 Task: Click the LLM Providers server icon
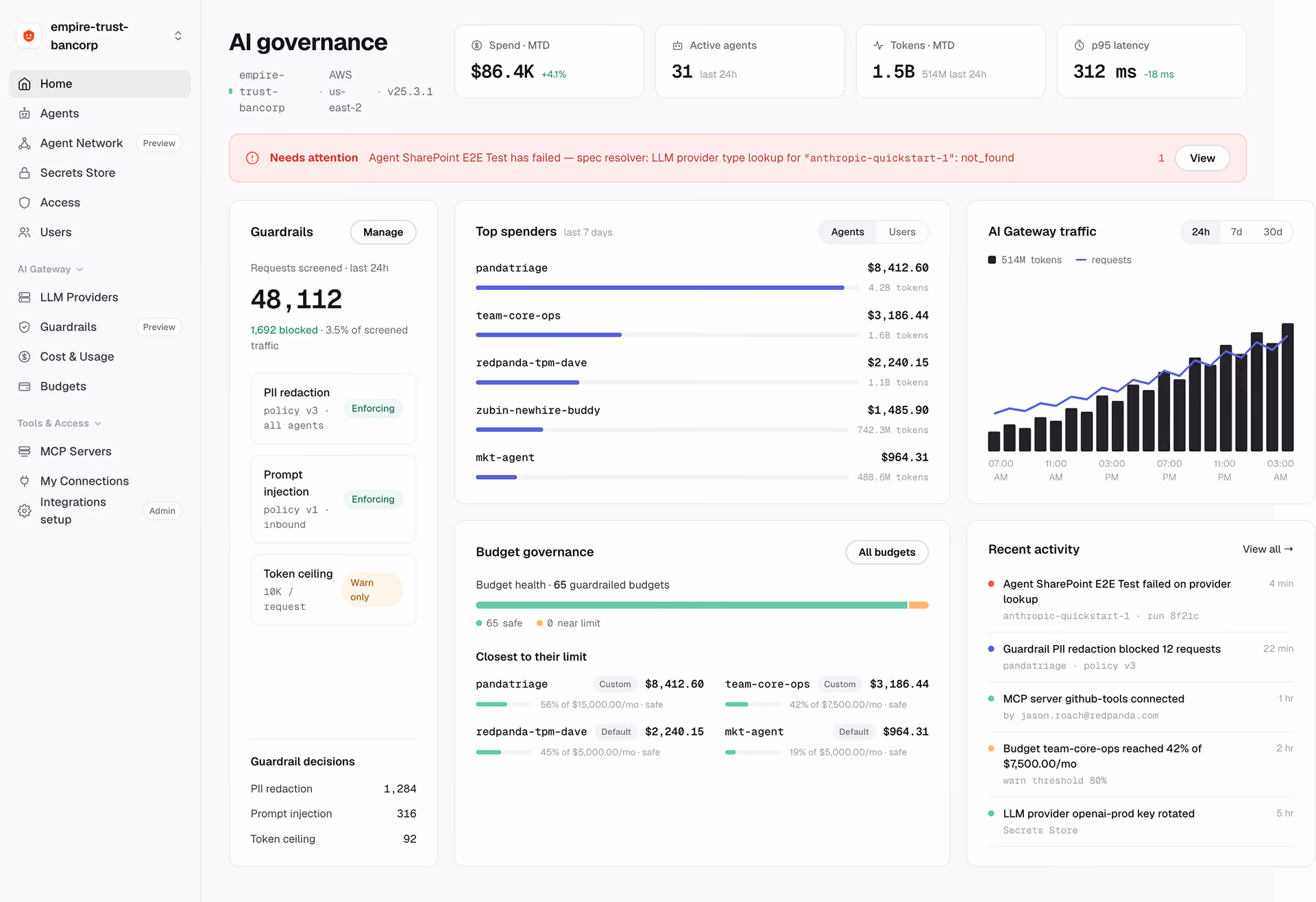pyautogui.click(x=25, y=297)
